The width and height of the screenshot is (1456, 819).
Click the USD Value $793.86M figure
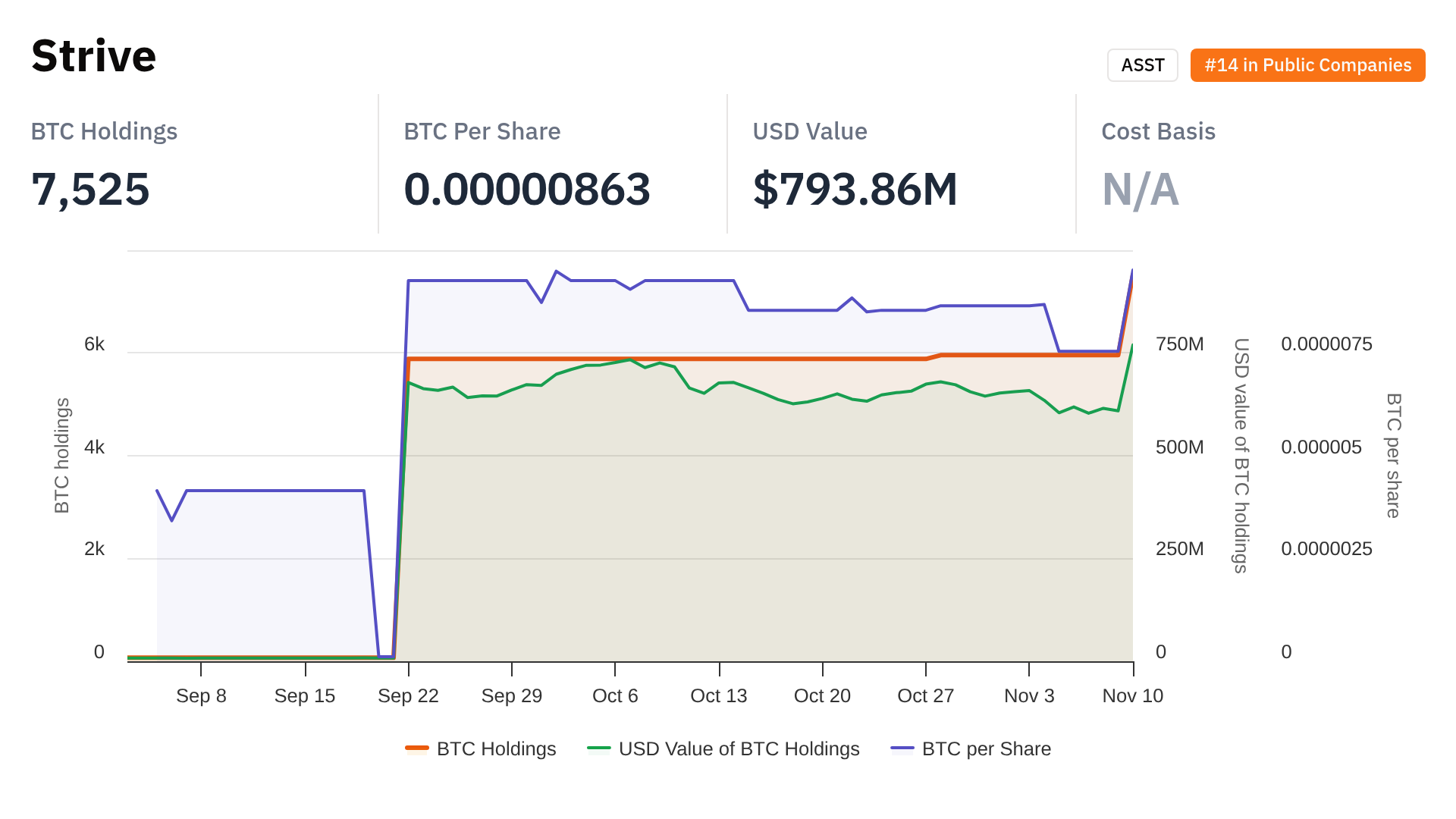tap(855, 190)
